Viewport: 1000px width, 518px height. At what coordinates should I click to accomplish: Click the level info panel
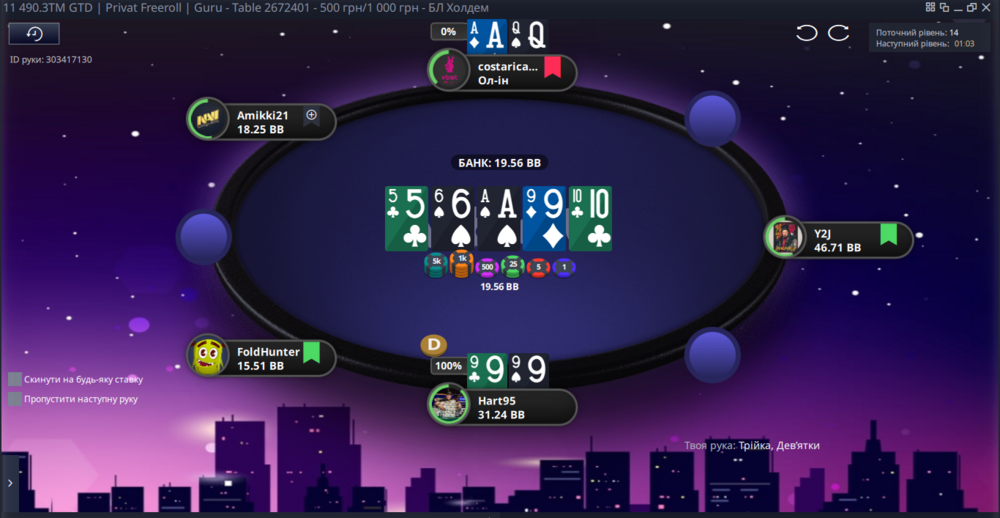click(x=929, y=38)
